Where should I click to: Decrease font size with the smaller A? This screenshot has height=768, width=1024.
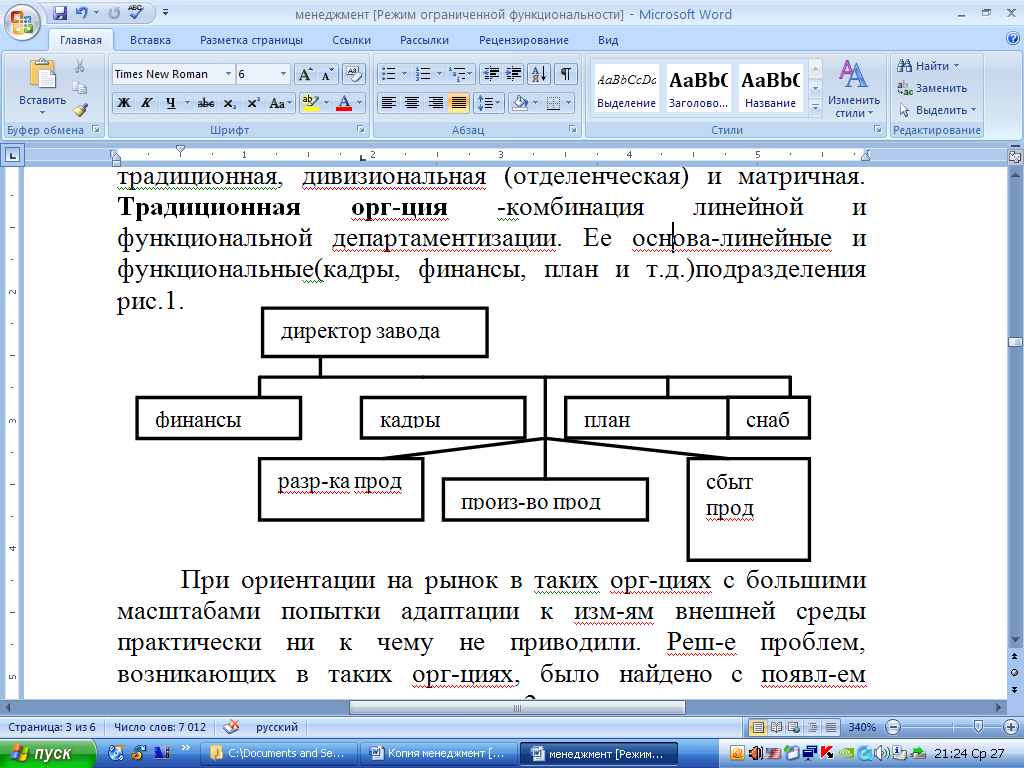pyautogui.click(x=327, y=74)
